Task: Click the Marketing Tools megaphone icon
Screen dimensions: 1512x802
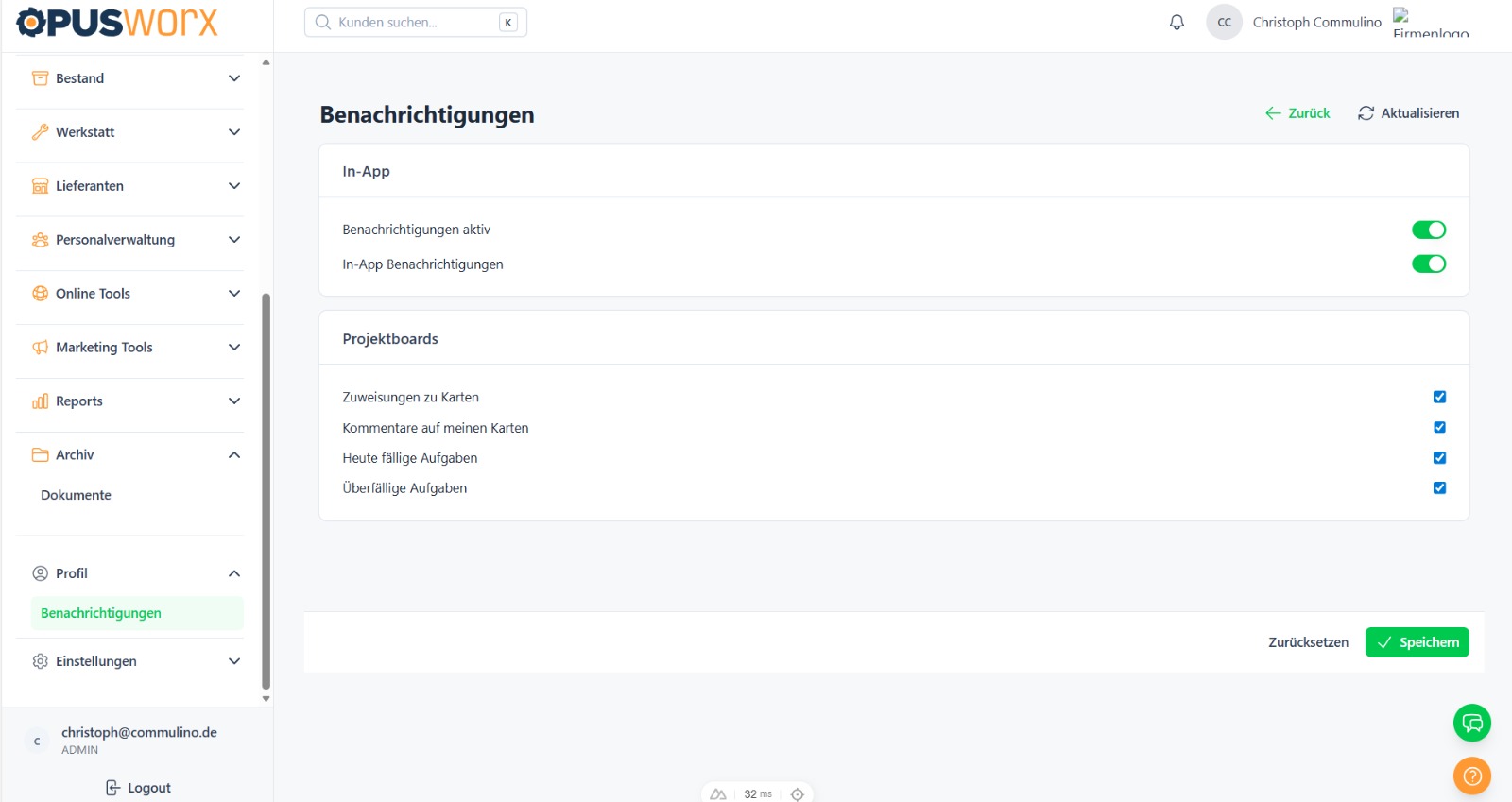Action: [x=40, y=348]
